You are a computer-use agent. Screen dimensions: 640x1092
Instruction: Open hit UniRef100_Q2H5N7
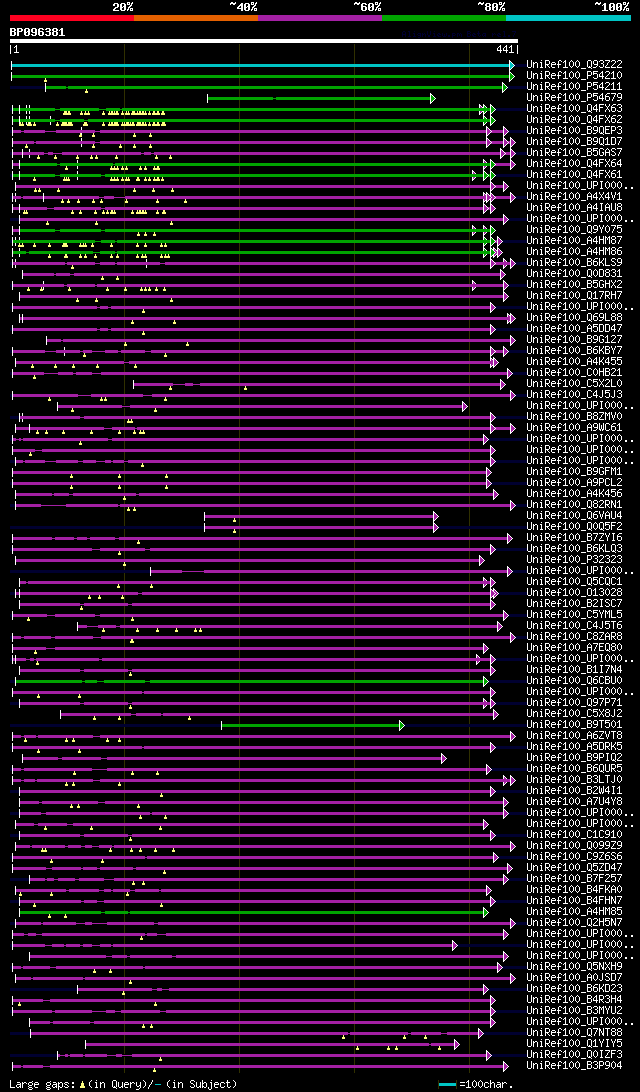tap(575, 922)
